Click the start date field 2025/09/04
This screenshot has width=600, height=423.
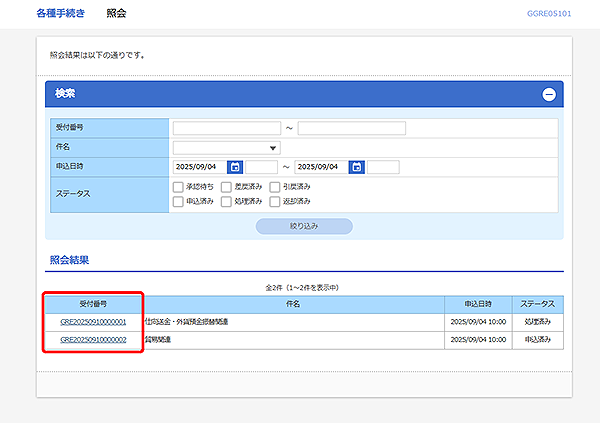(x=200, y=167)
